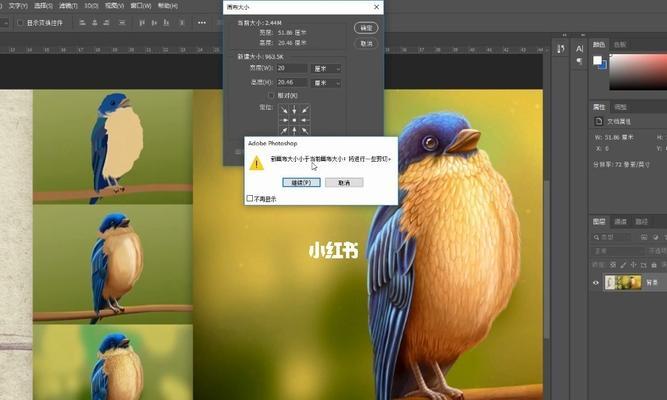This screenshot has height=400, width=667.
Task: Open the layer filter type dropdown
Action: (x=614, y=237)
